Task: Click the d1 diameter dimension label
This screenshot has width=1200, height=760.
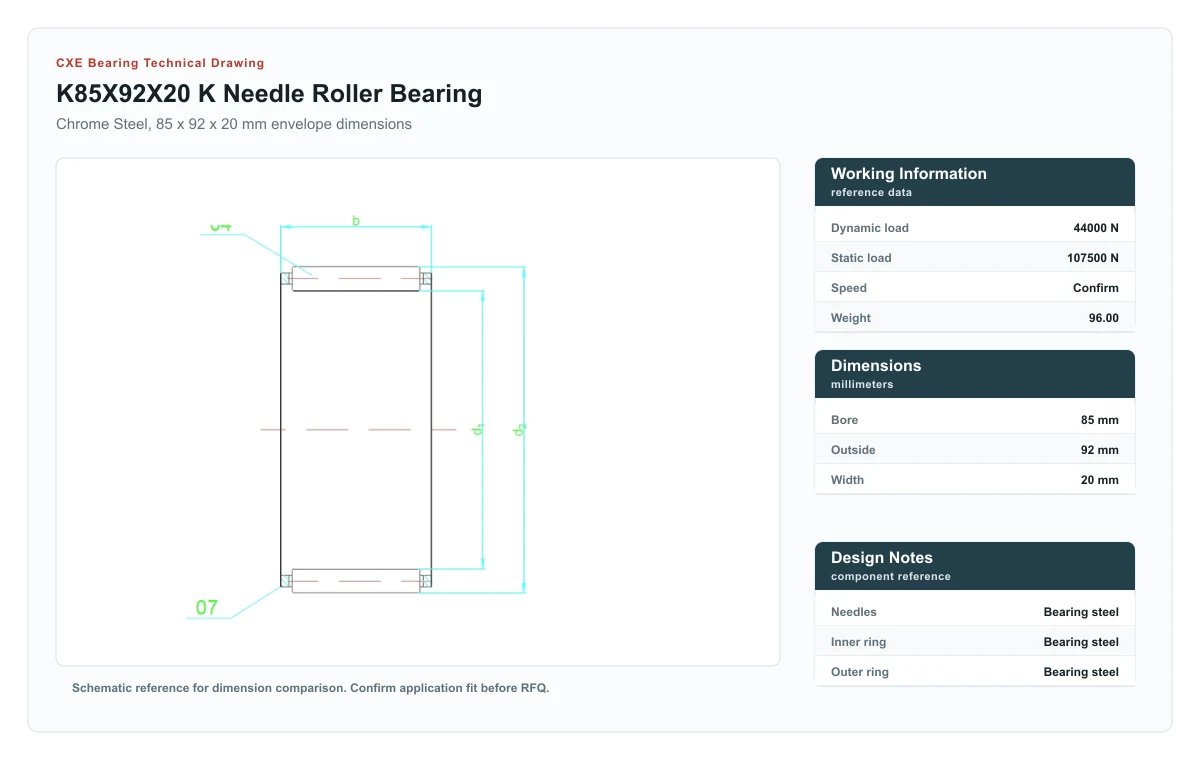Action: pyautogui.click(x=478, y=429)
